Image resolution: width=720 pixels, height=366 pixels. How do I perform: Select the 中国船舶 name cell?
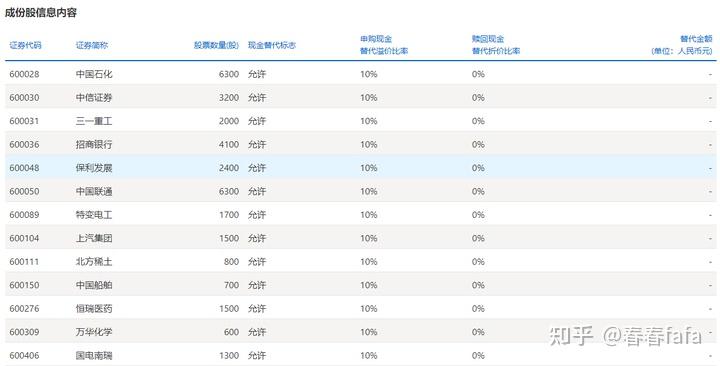[94, 285]
